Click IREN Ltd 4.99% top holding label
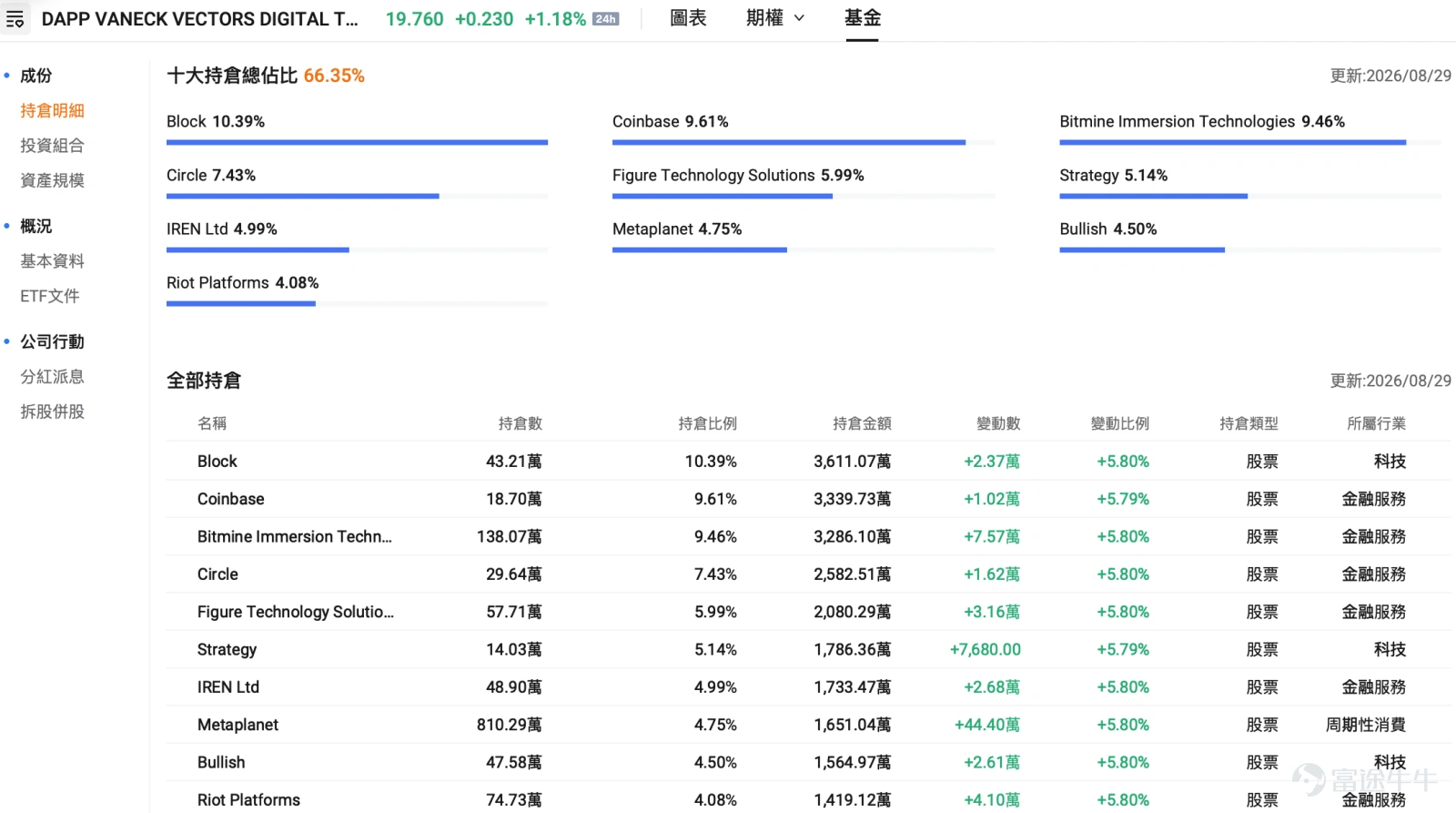This screenshot has height=813, width=1456. 222,229
